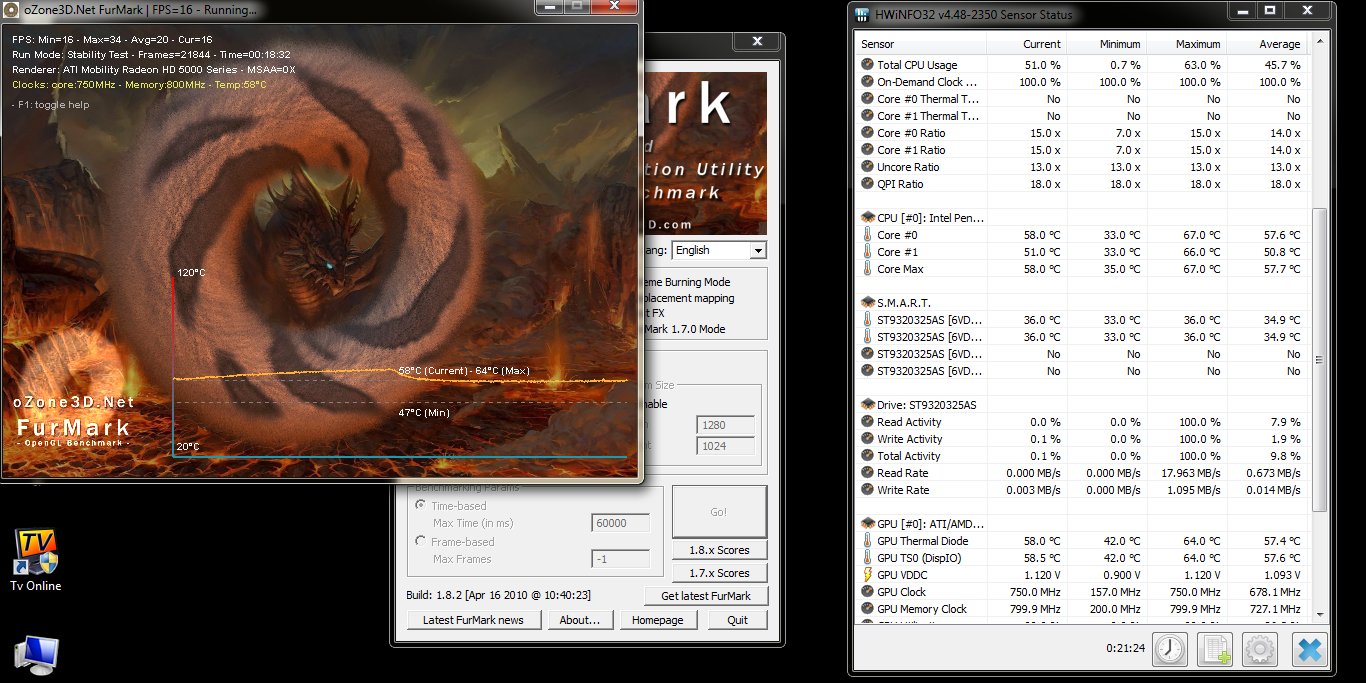Select the Core #0 Ratio sensor label

tap(911, 133)
